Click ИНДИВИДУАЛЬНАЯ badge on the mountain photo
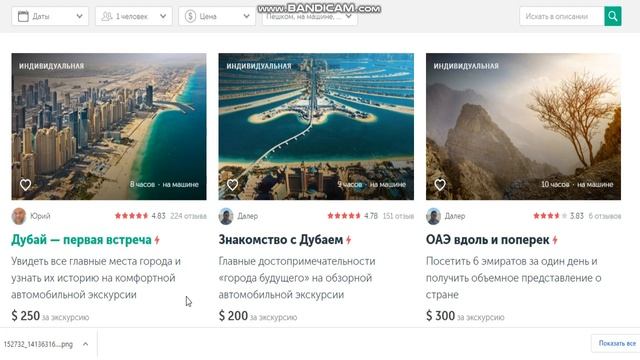Viewport: 640px width, 360px height. [466, 66]
